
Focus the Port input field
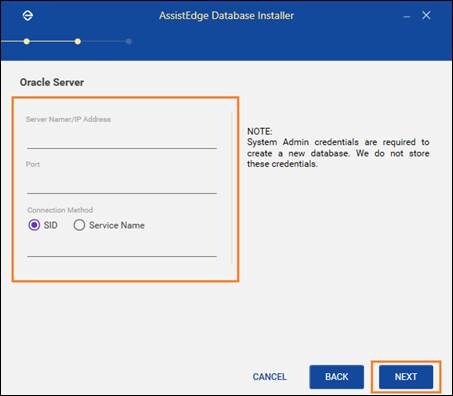click(122, 184)
